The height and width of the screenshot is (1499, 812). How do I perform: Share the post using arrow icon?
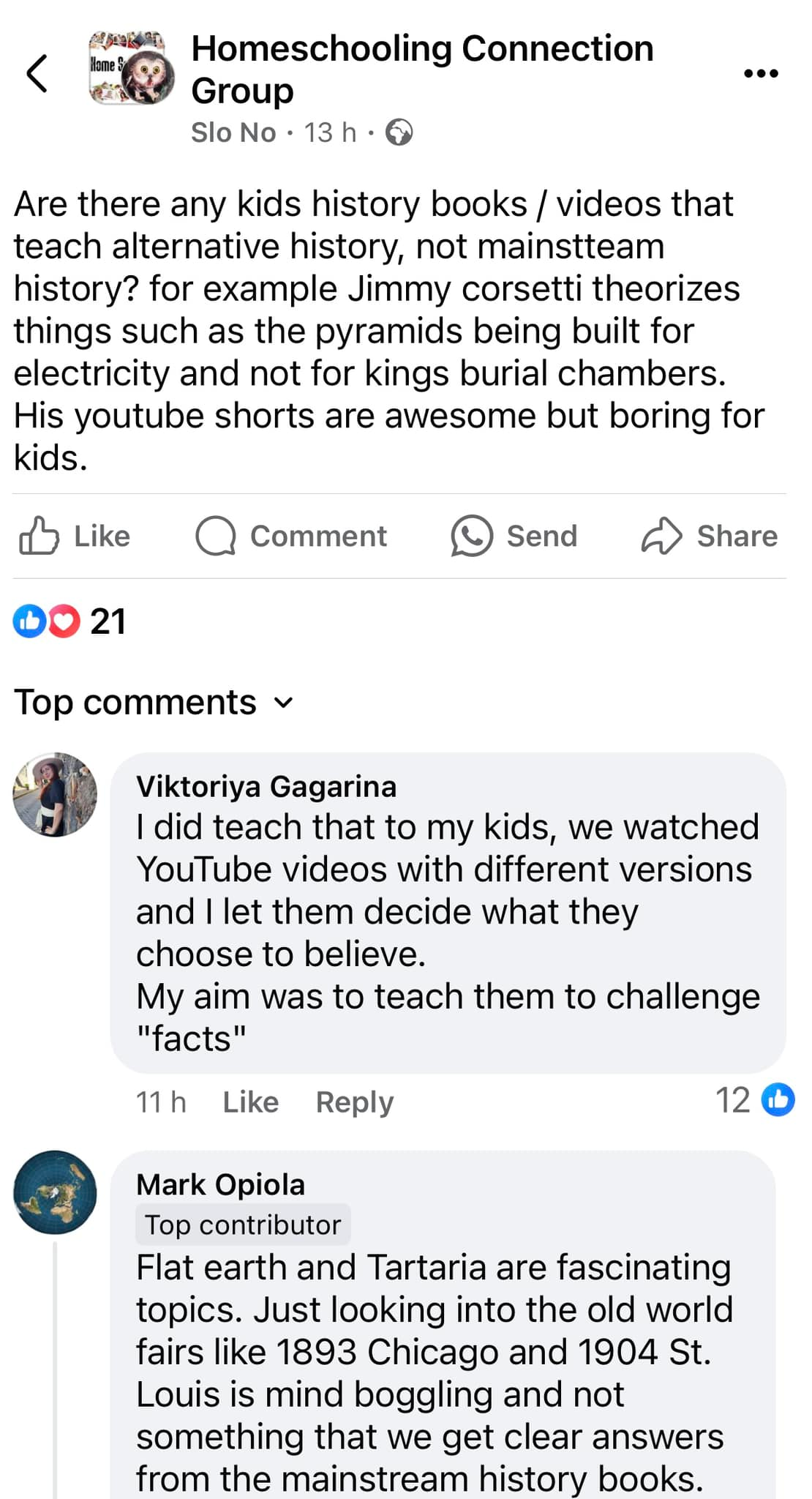pos(661,536)
